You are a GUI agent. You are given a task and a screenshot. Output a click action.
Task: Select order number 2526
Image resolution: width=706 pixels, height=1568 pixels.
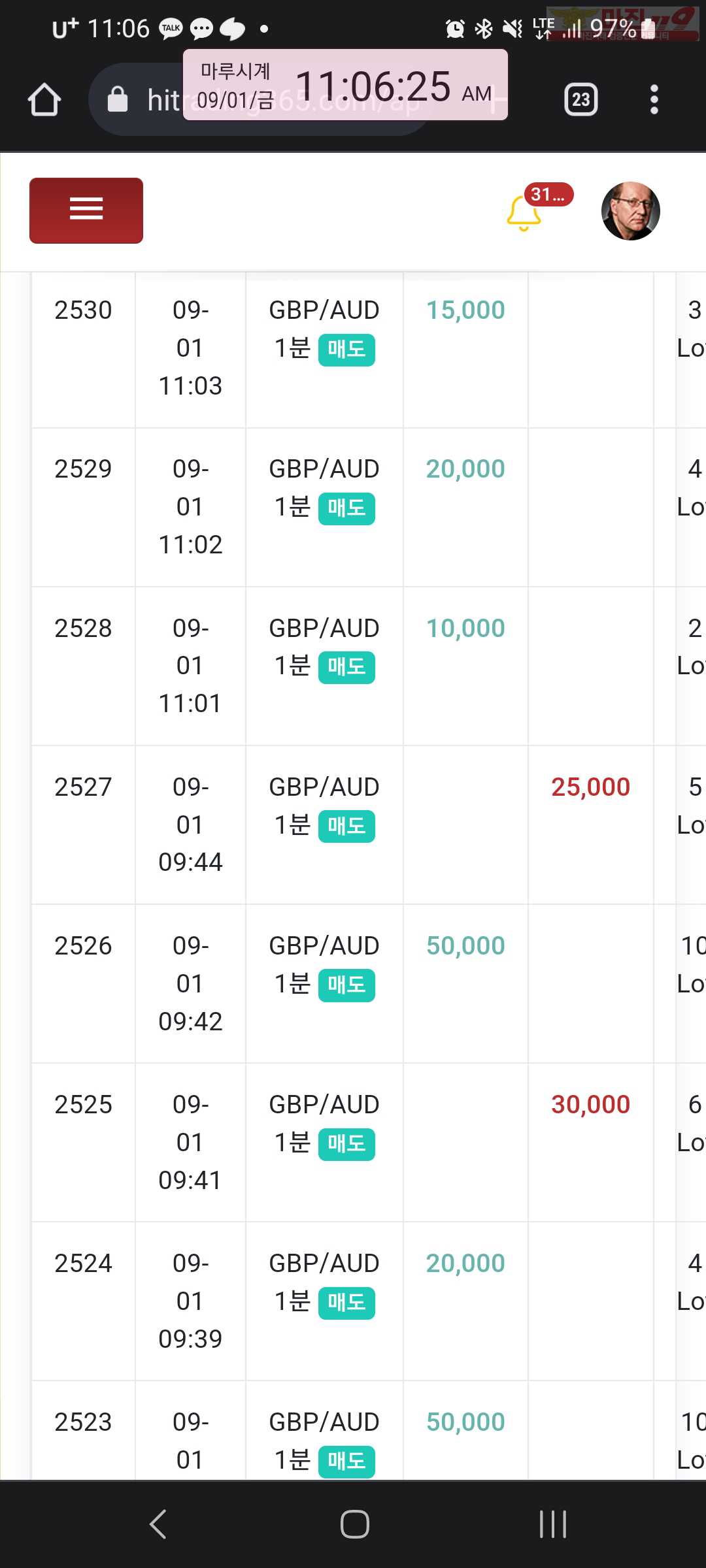pyautogui.click(x=83, y=946)
